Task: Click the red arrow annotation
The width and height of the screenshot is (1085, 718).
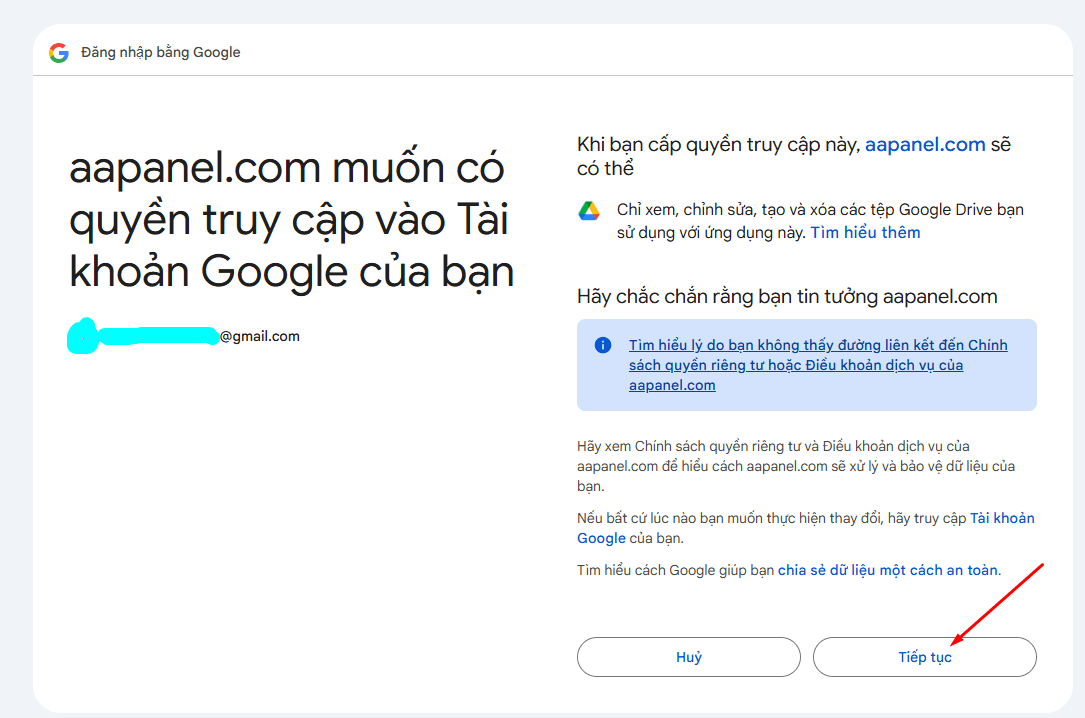Action: click(x=1000, y=603)
